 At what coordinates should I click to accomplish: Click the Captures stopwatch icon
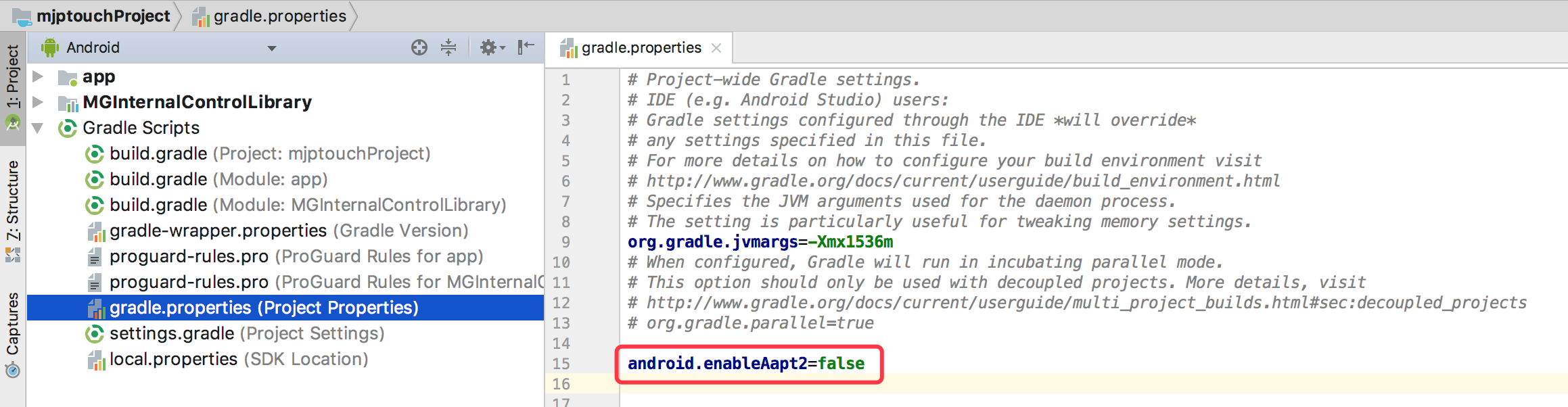13,370
